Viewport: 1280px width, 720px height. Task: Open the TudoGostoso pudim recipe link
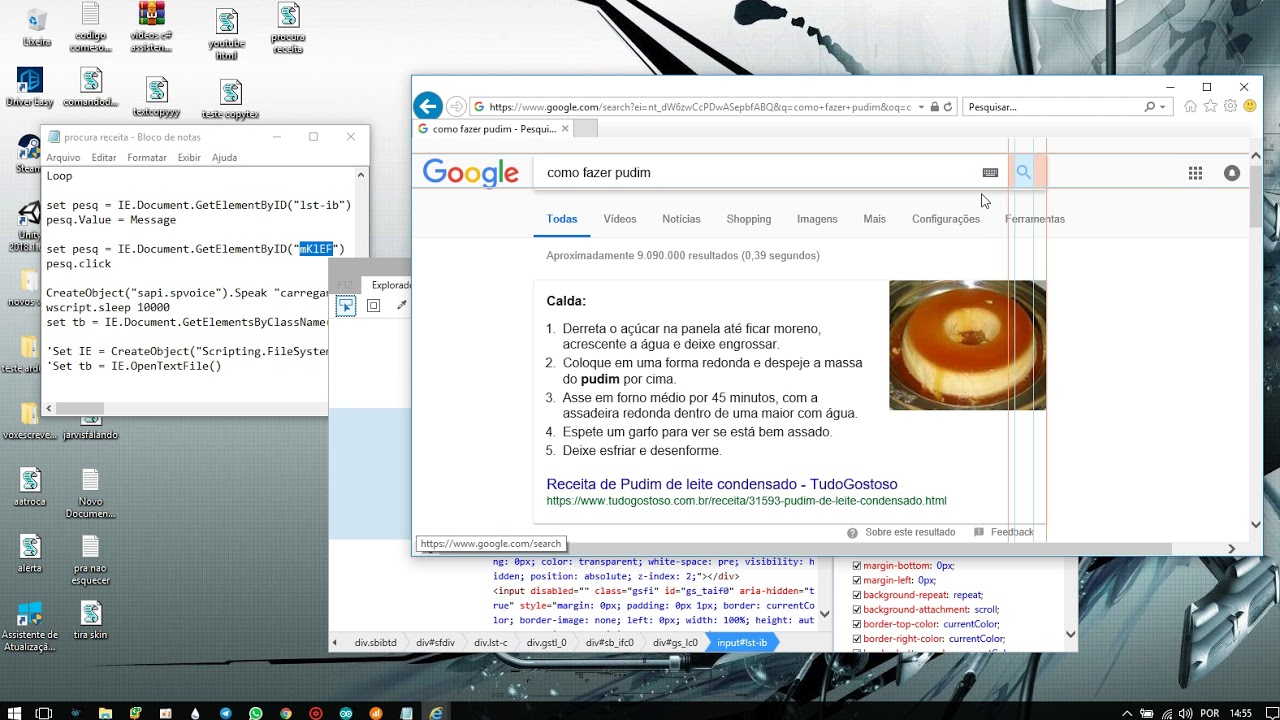pyautogui.click(x=722, y=484)
